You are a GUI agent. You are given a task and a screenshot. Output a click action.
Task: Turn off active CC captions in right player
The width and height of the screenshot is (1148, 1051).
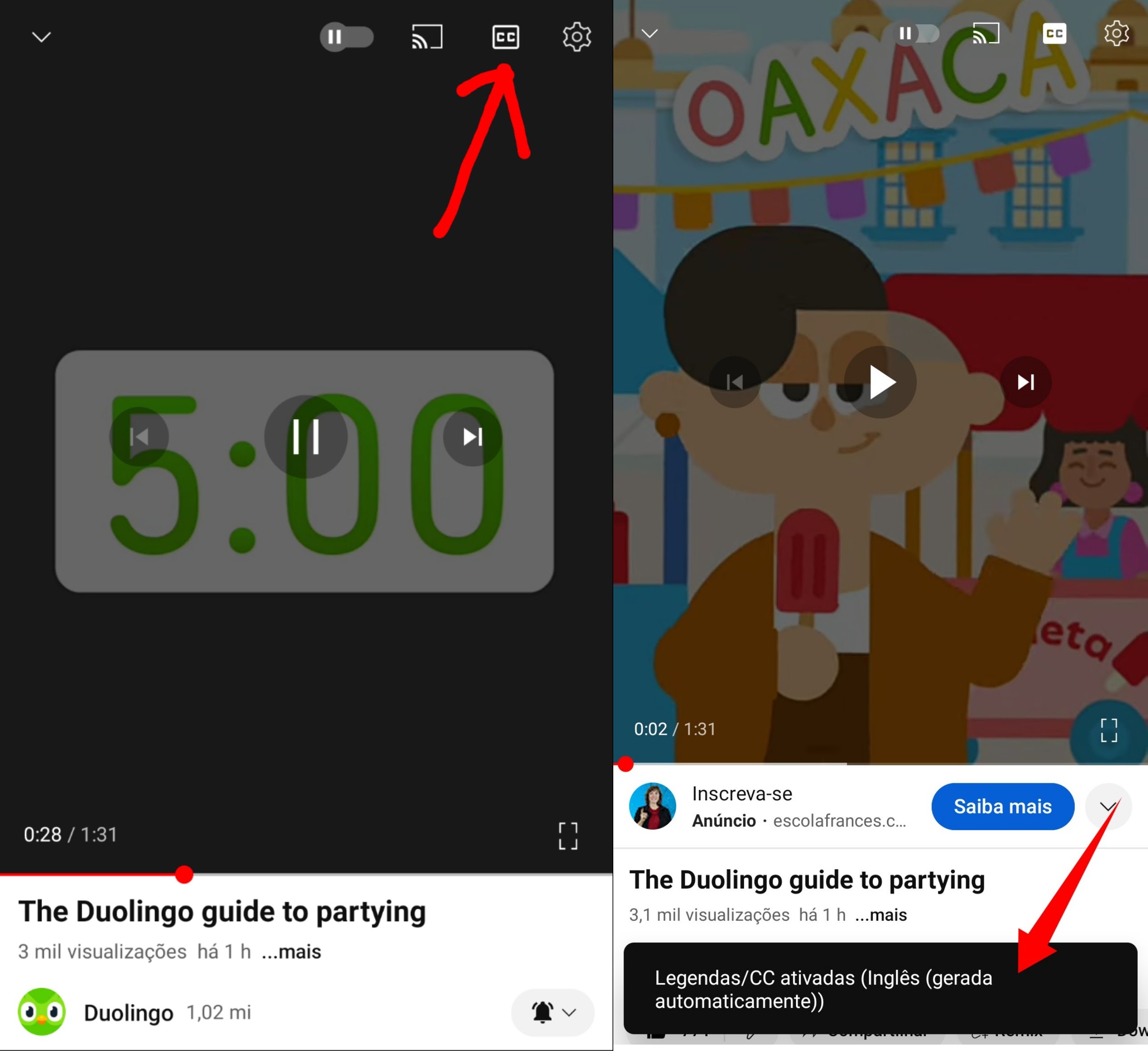click(1055, 34)
